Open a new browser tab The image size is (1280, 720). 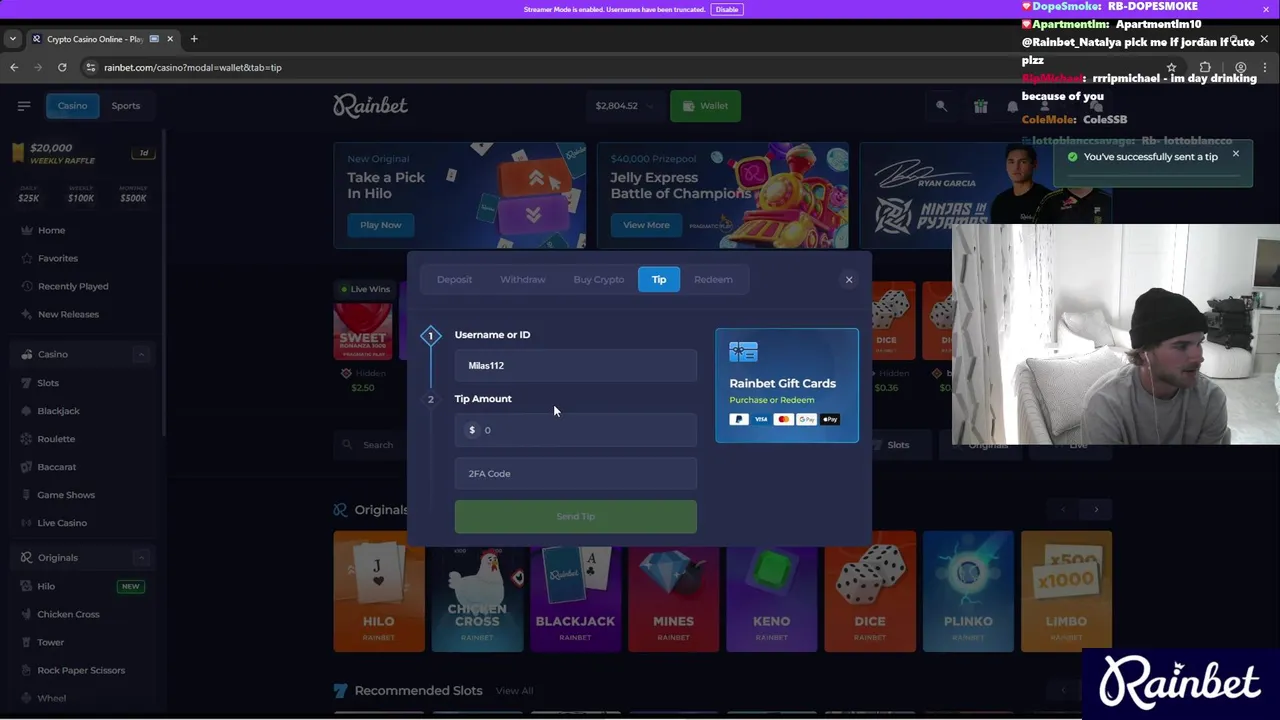tap(194, 39)
